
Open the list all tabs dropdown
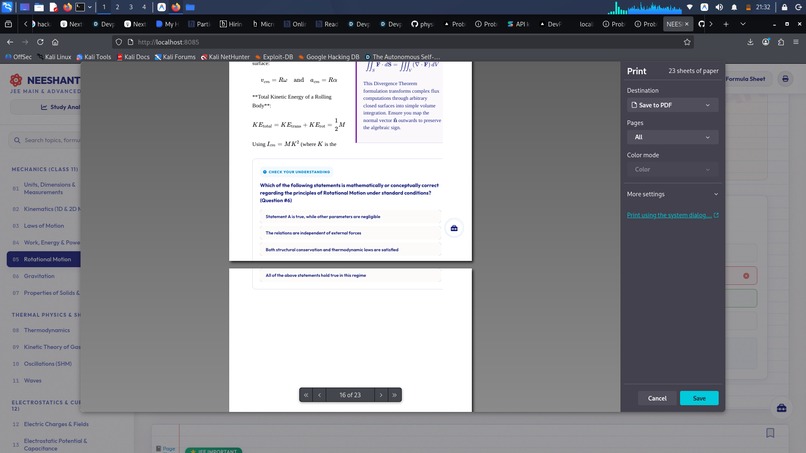pos(743,24)
